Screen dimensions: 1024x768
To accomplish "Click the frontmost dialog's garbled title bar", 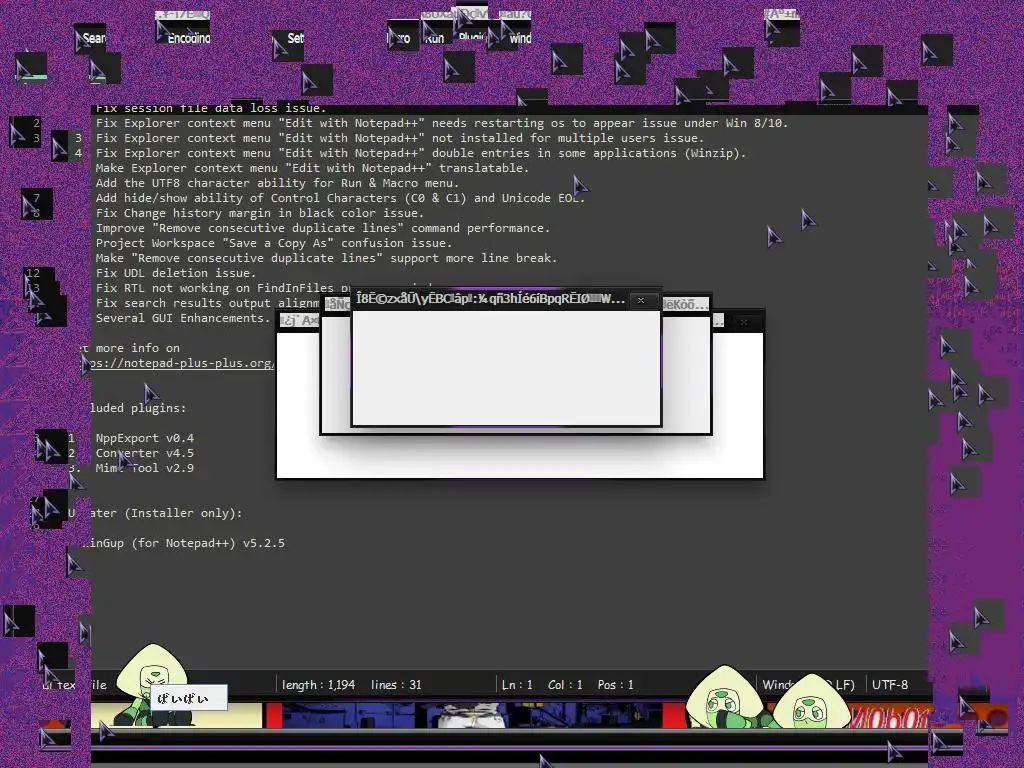I will (490, 300).
